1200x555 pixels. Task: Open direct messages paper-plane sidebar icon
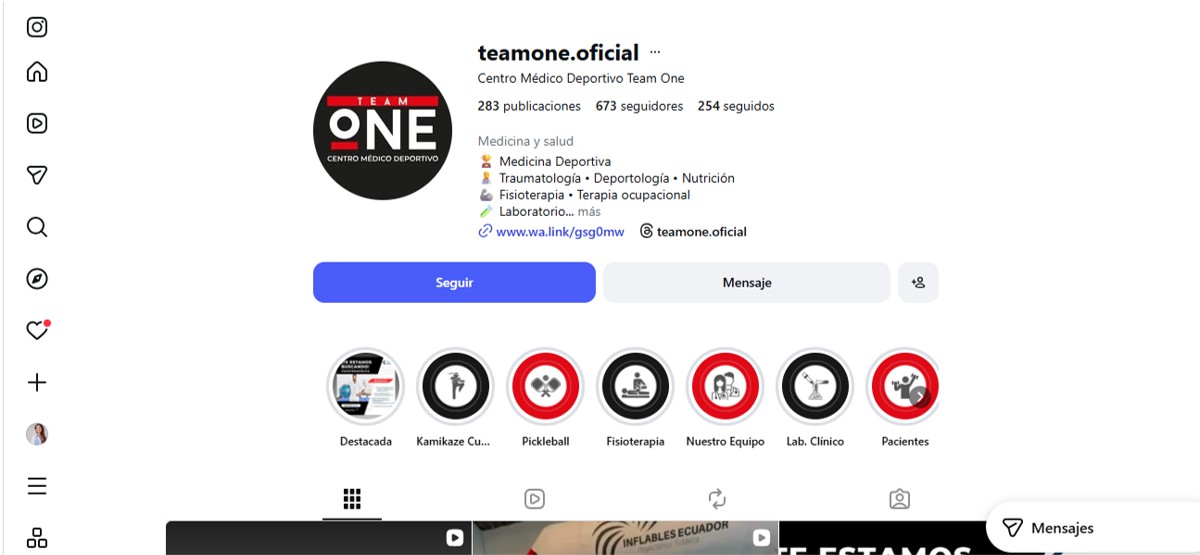pyautogui.click(x=37, y=175)
